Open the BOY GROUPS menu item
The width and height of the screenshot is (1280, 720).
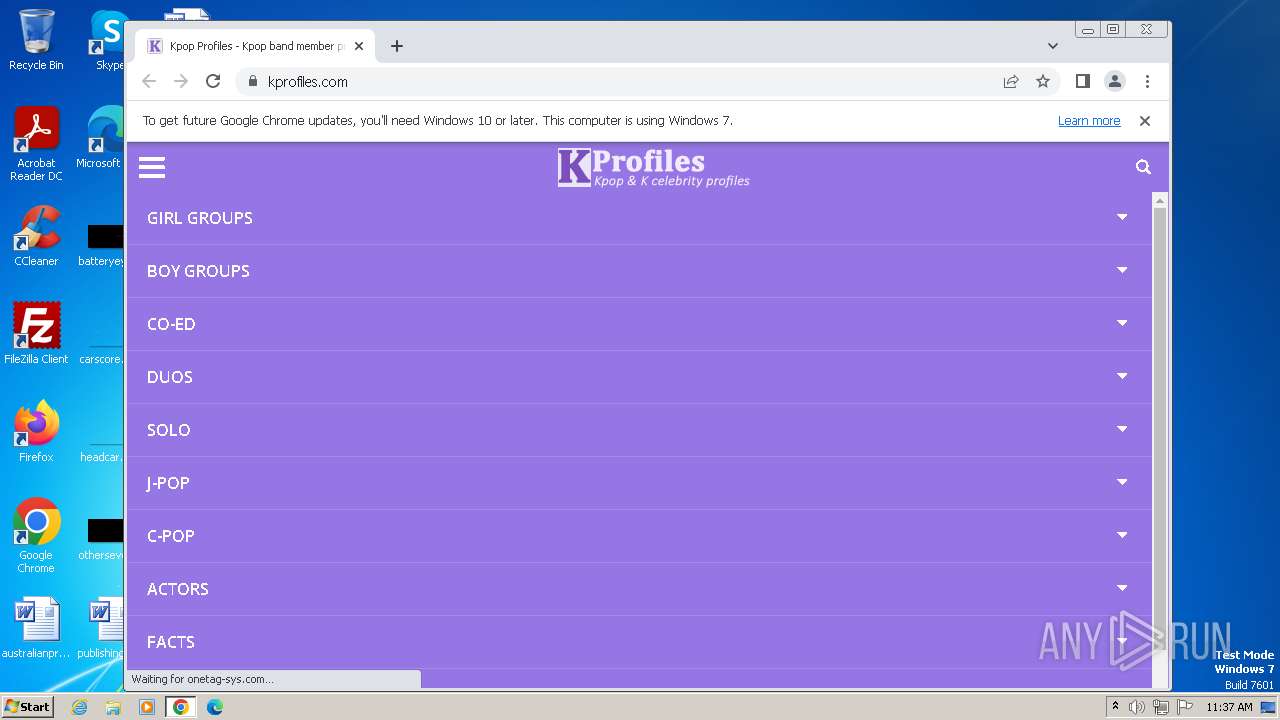[198, 271]
